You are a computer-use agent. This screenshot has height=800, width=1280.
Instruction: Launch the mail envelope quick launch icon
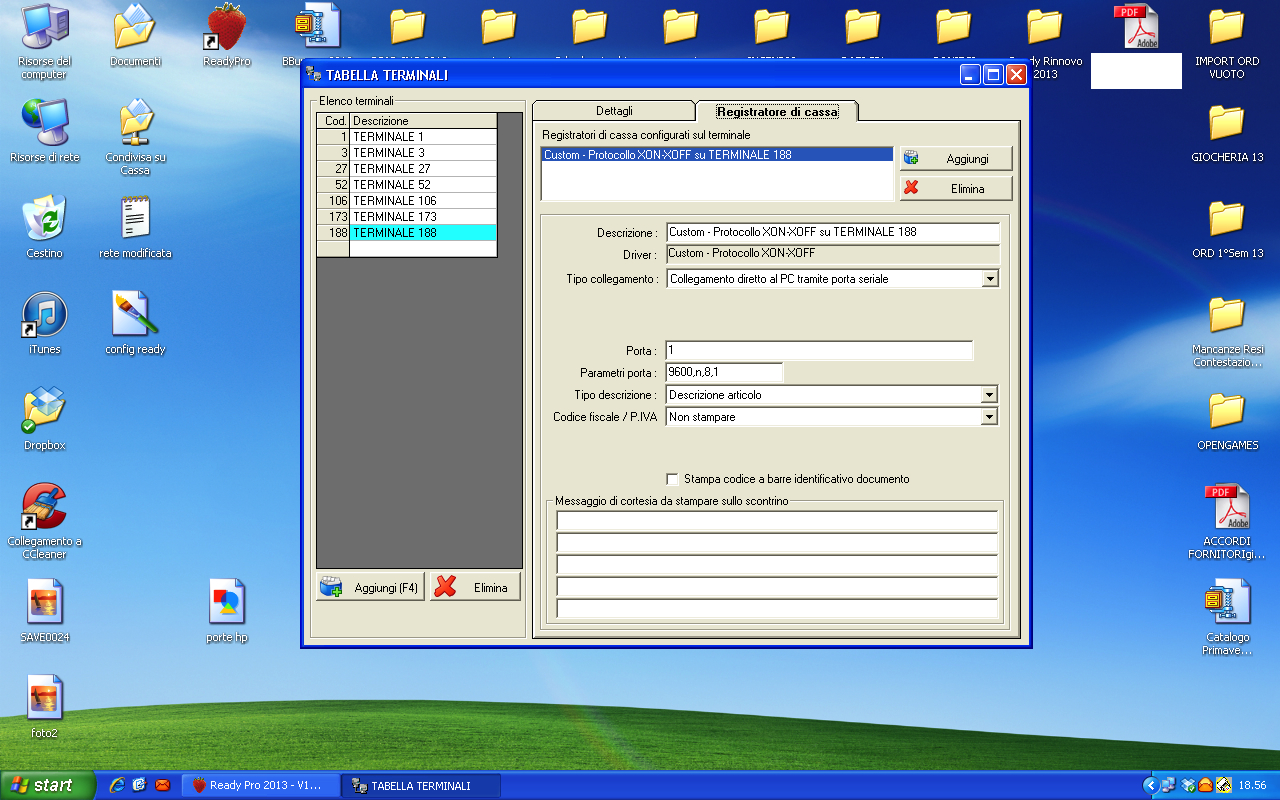[163, 785]
